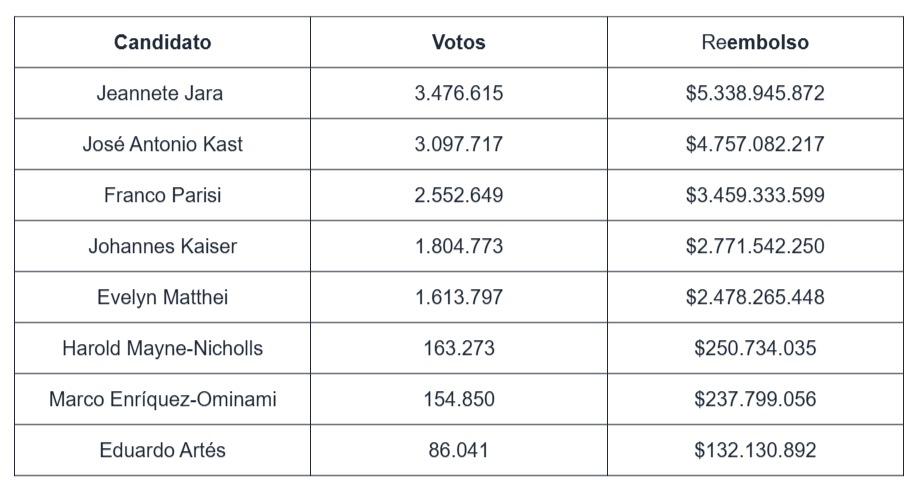The height and width of the screenshot is (484, 912).
Task: Click the $132.130.892 reimbursement amount
Action: coord(755,450)
